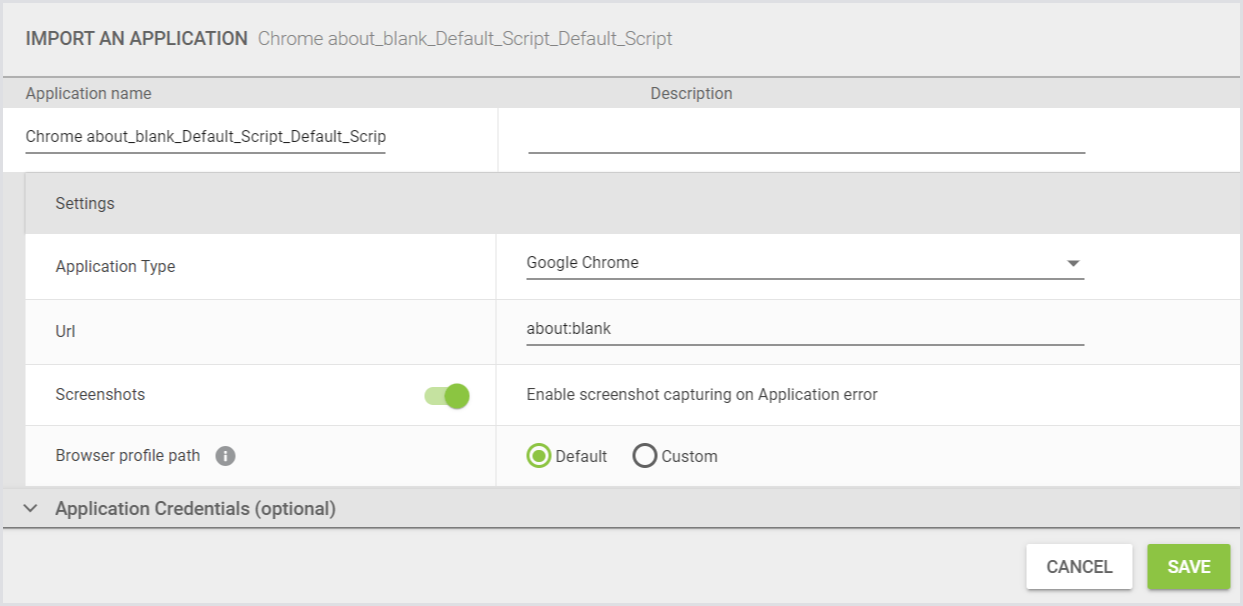This screenshot has height=606, width=1243.
Task: Save the imported application
Action: [1188, 566]
